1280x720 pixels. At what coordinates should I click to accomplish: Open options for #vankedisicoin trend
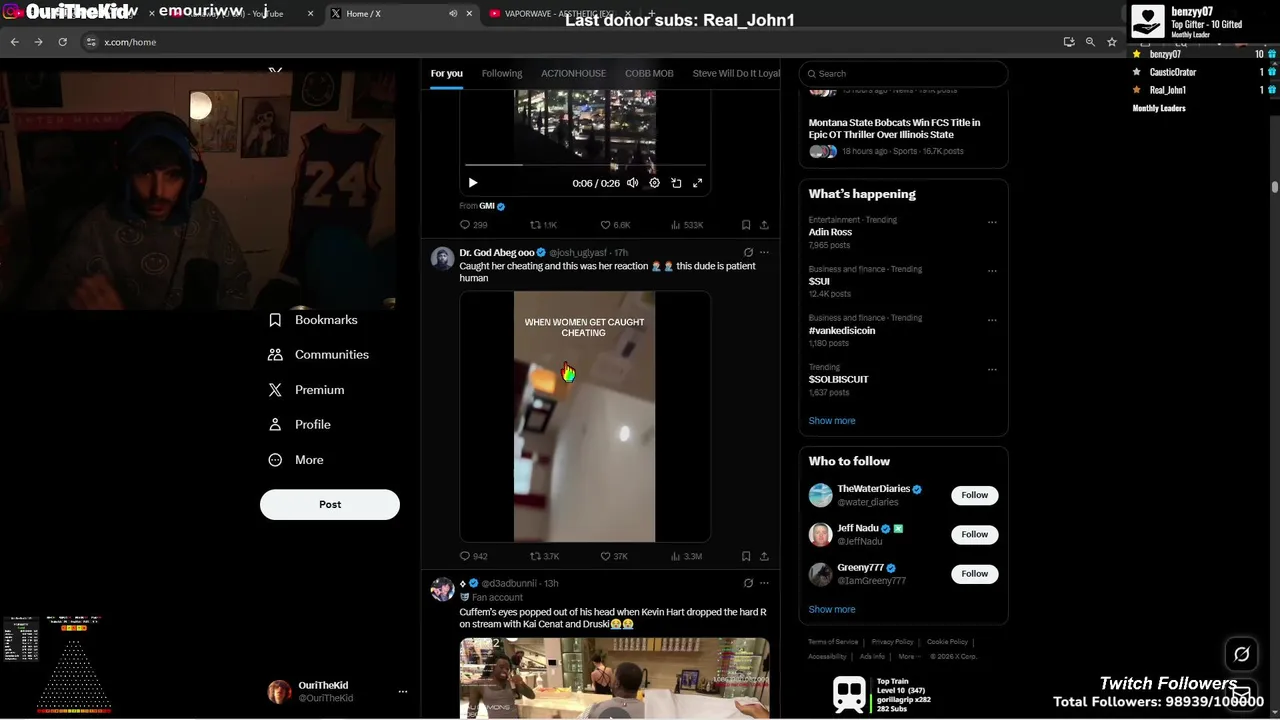click(x=992, y=320)
